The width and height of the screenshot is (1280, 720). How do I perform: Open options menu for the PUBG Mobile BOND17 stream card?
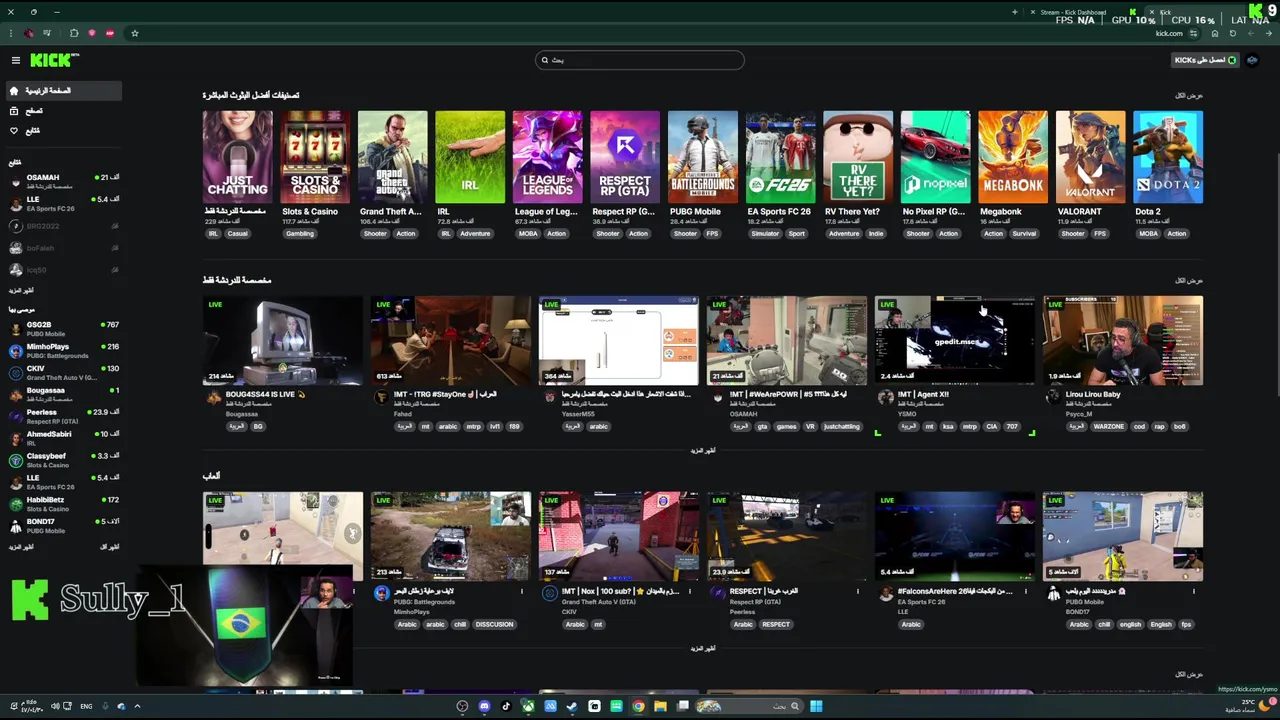1193,591
